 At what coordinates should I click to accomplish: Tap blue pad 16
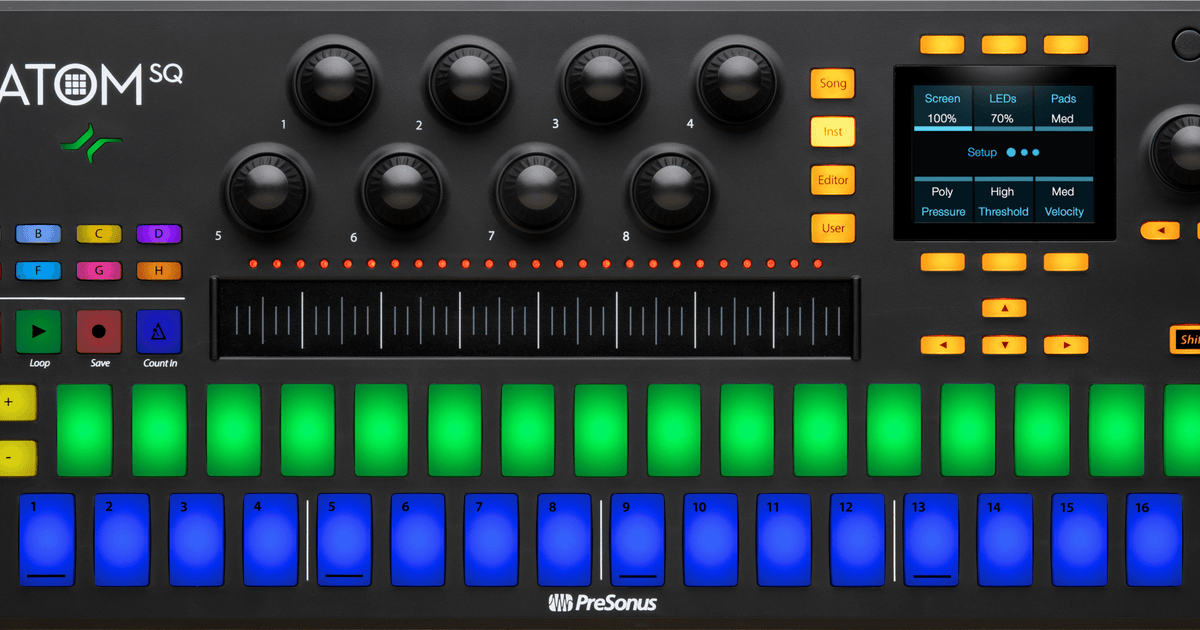tap(1154, 539)
